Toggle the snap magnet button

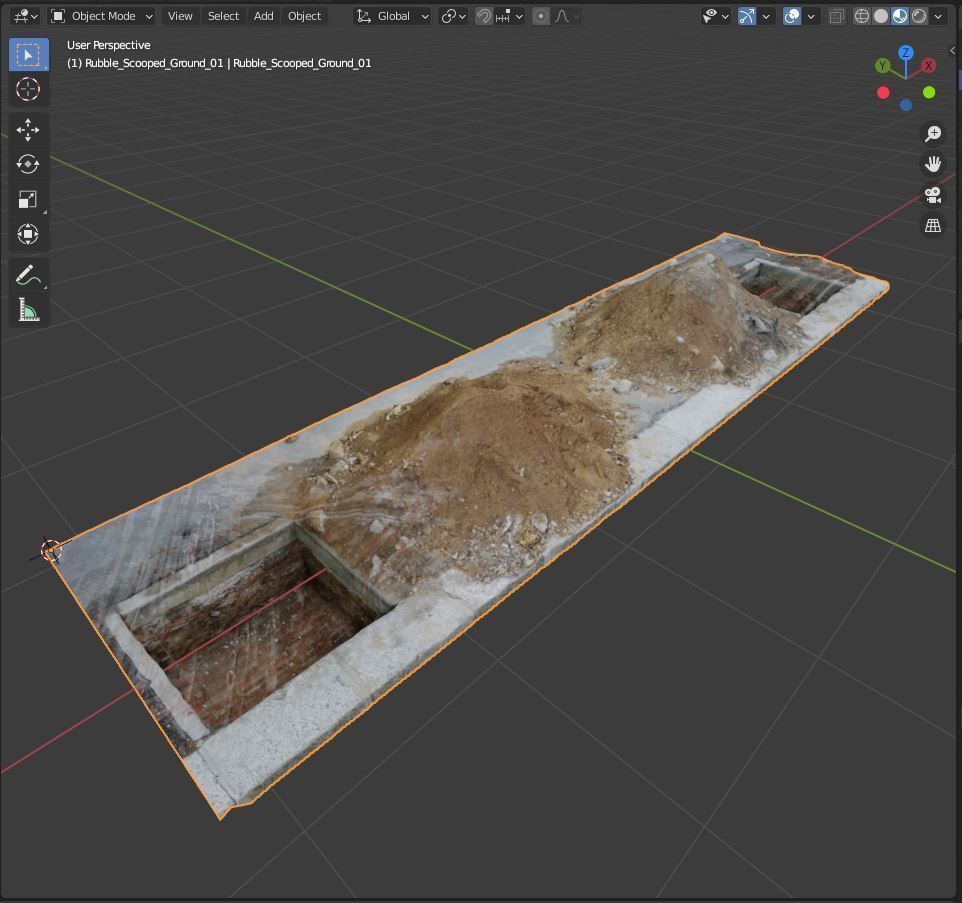(x=484, y=16)
